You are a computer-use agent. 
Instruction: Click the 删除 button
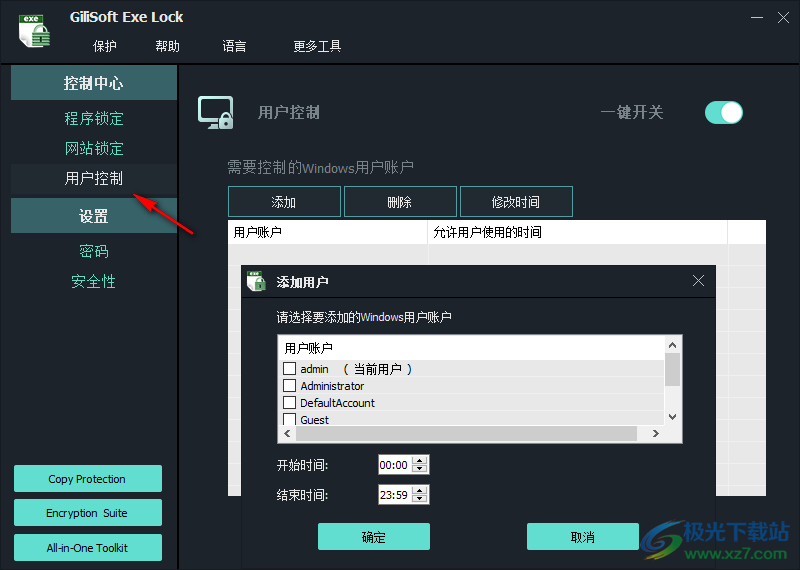pos(400,202)
